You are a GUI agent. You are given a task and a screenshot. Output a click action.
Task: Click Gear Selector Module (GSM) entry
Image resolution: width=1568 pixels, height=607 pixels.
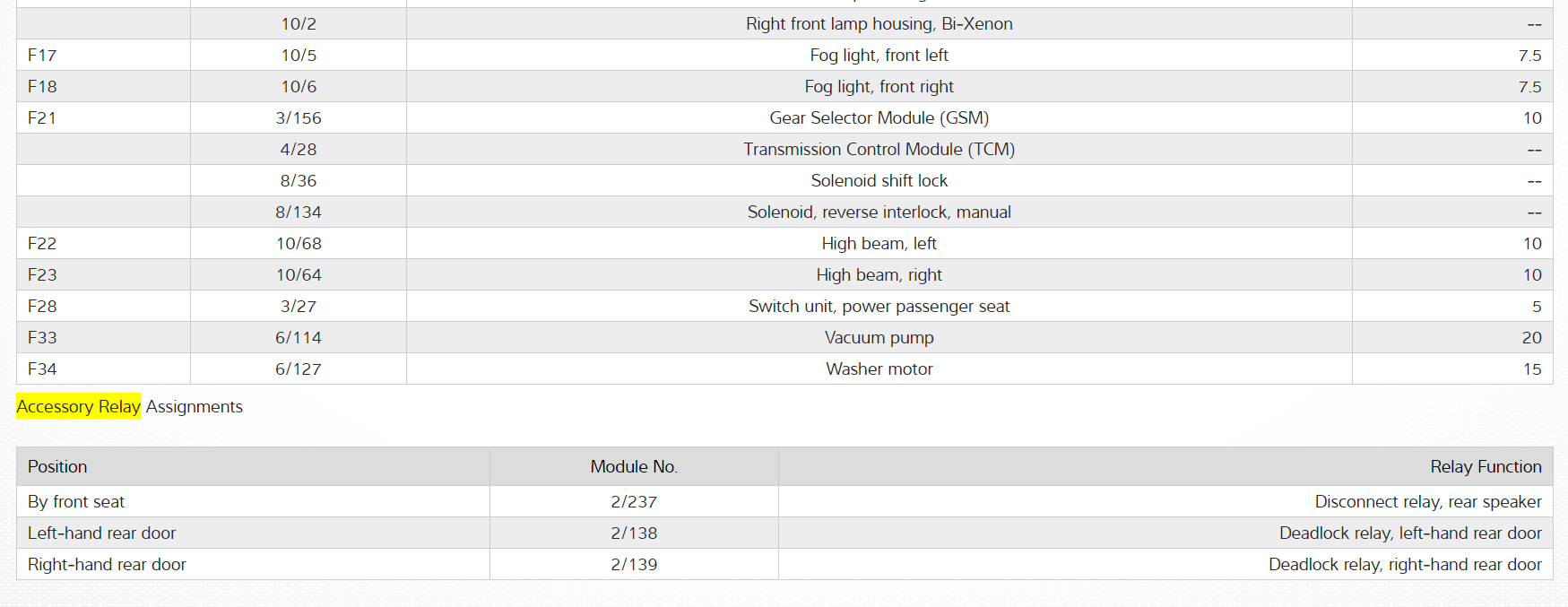pyautogui.click(x=879, y=118)
